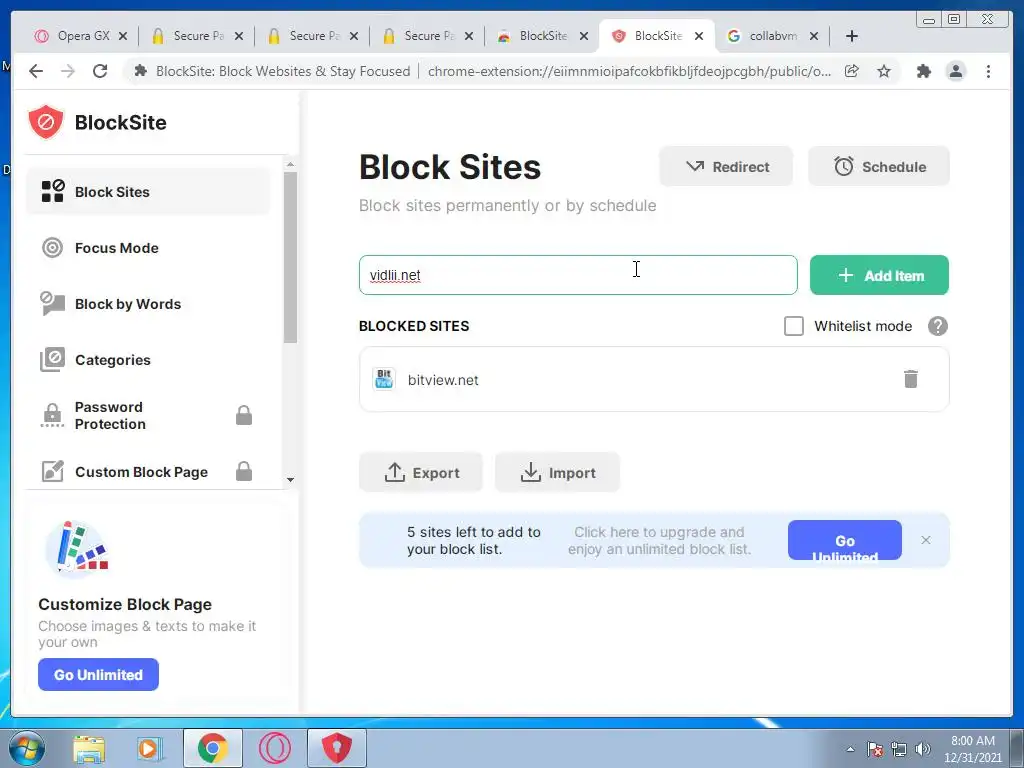Open Windows Explorer from taskbar
Viewport: 1024px width, 768px height.
[89, 748]
